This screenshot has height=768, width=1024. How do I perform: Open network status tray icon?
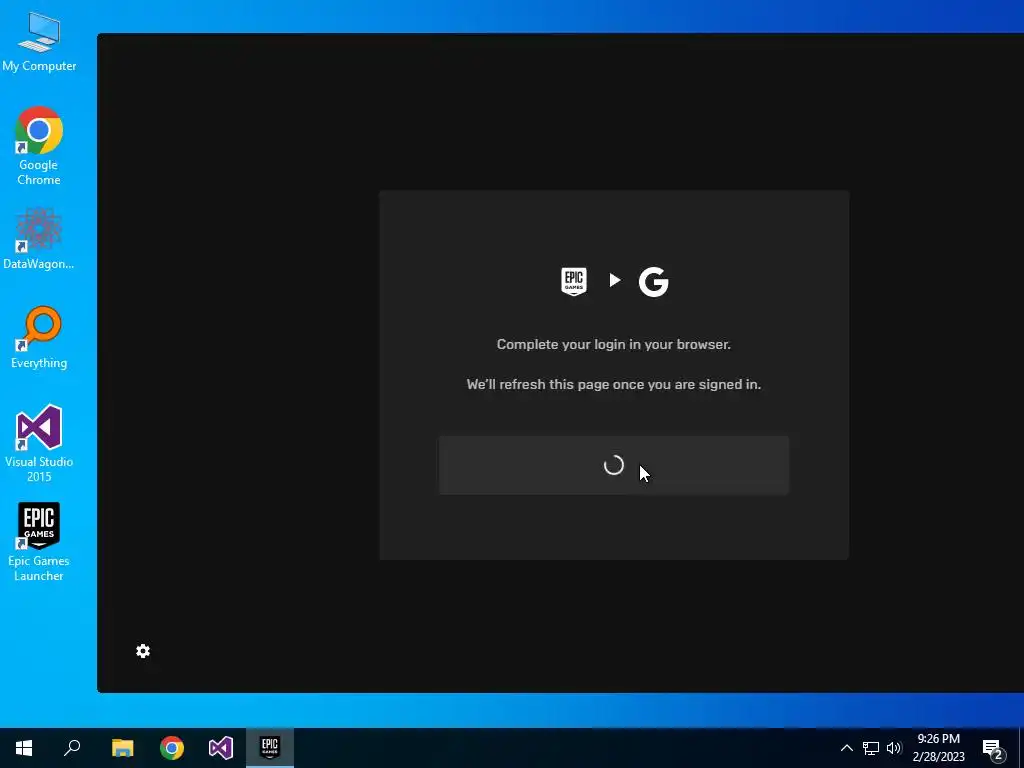point(871,748)
